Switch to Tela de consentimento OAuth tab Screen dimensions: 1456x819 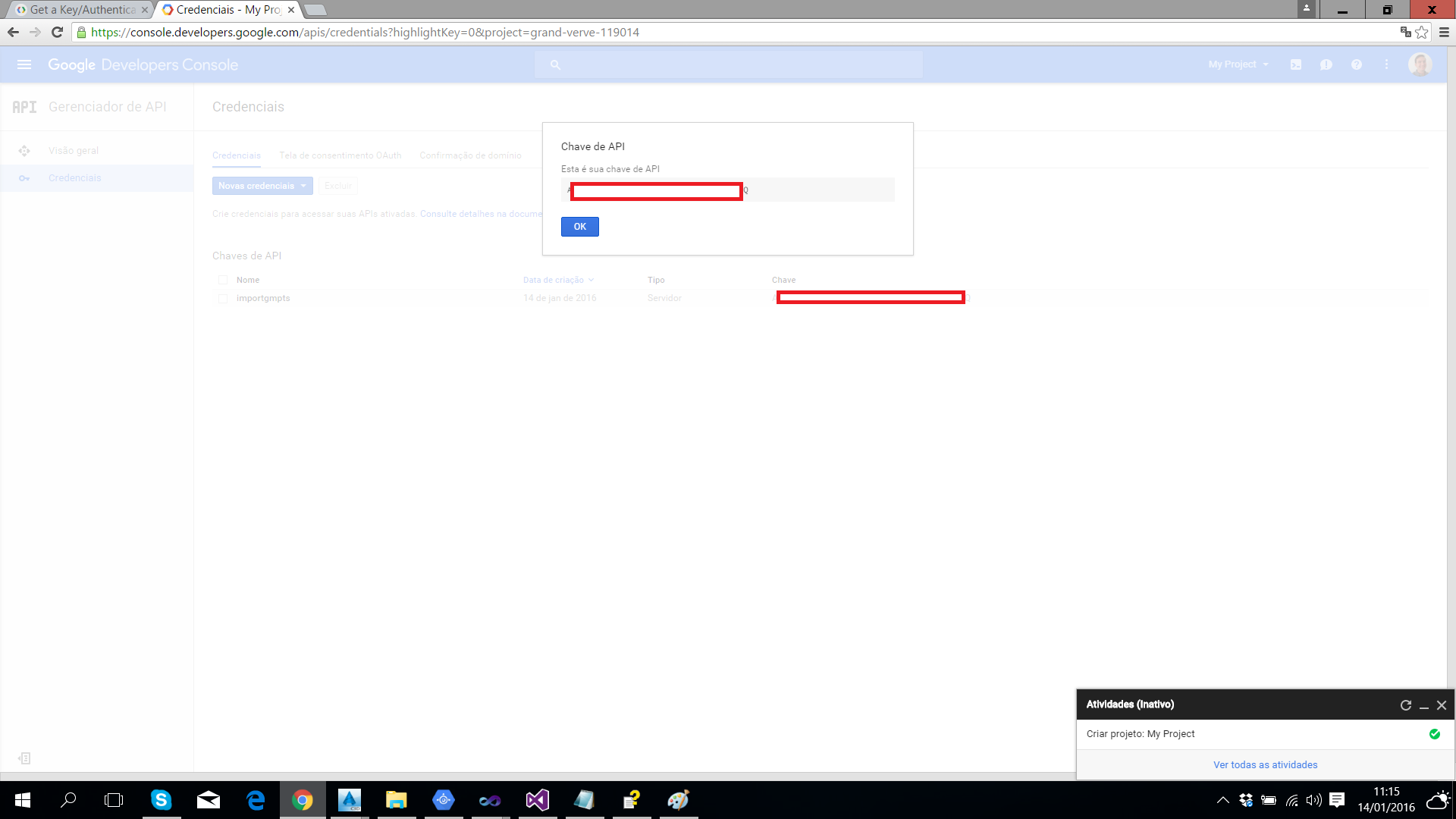[x=340, y=155]
